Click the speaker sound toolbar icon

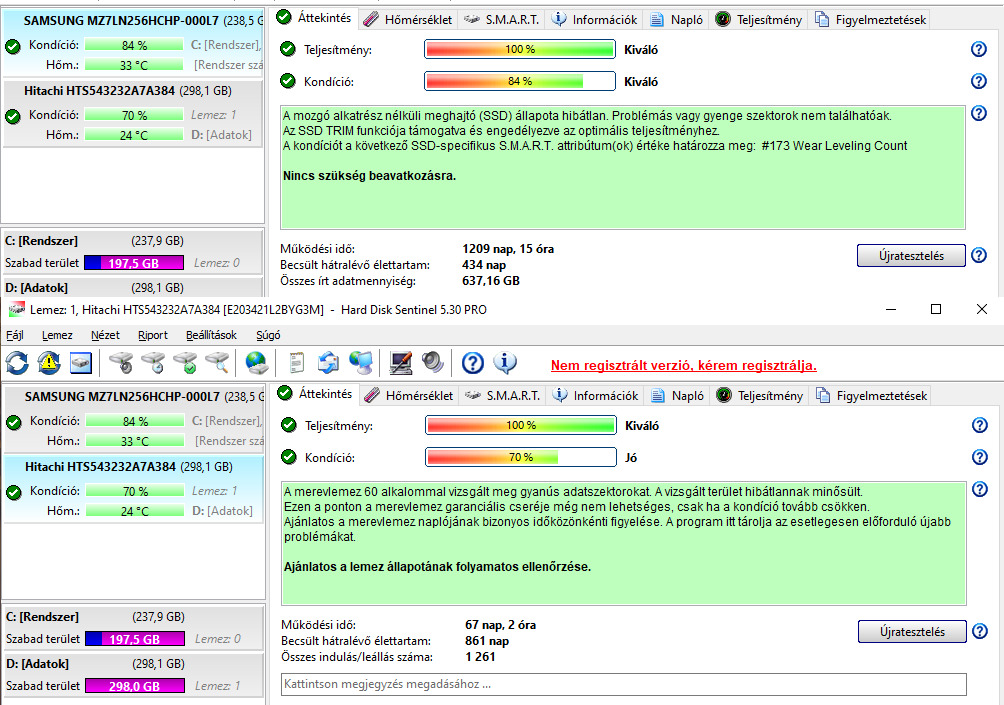tap(433, 363)
